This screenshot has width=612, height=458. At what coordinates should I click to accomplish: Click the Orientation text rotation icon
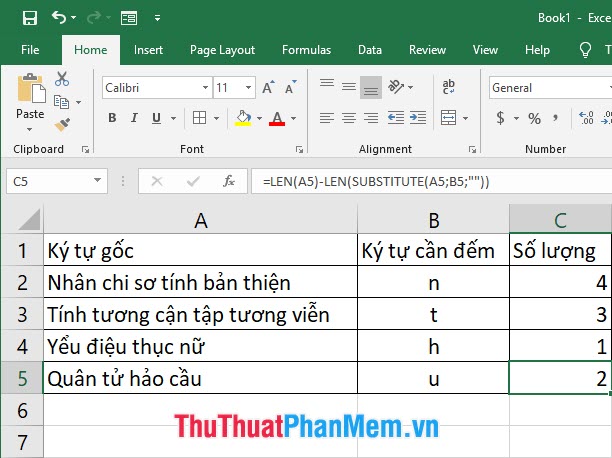pos(395,87)
